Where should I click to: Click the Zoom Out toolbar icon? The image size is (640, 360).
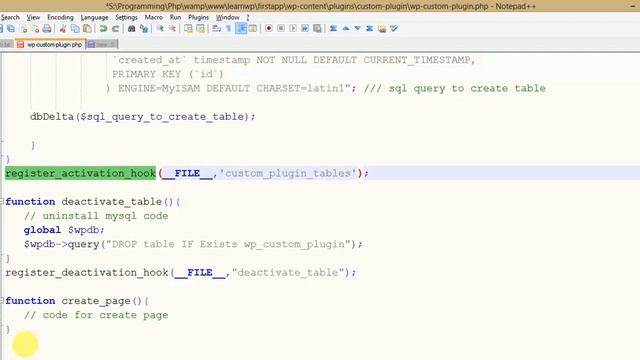point(172,29)
